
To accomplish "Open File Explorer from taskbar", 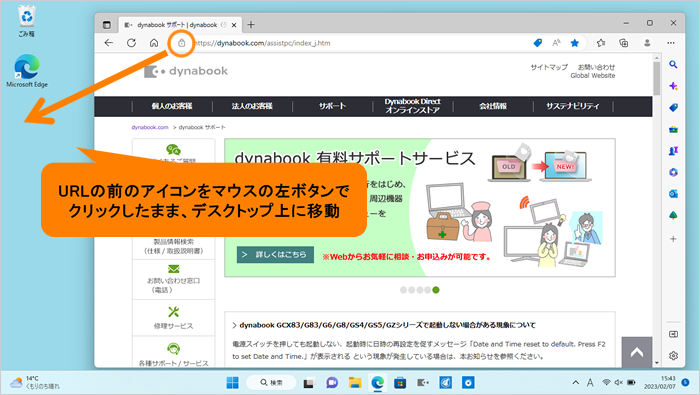I will 355,383.
